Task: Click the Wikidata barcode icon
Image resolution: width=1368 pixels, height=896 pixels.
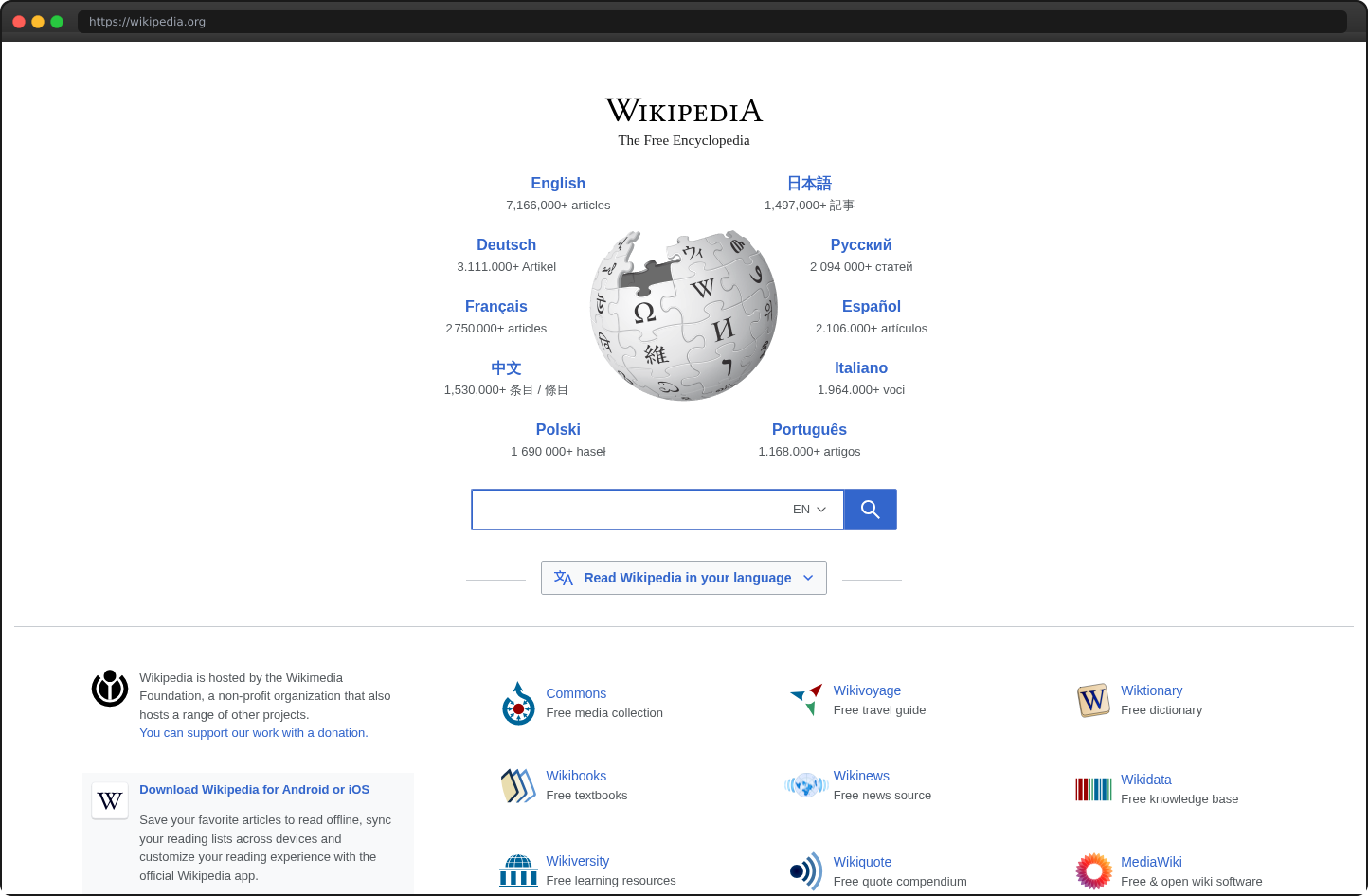Action: point(1093,788)
